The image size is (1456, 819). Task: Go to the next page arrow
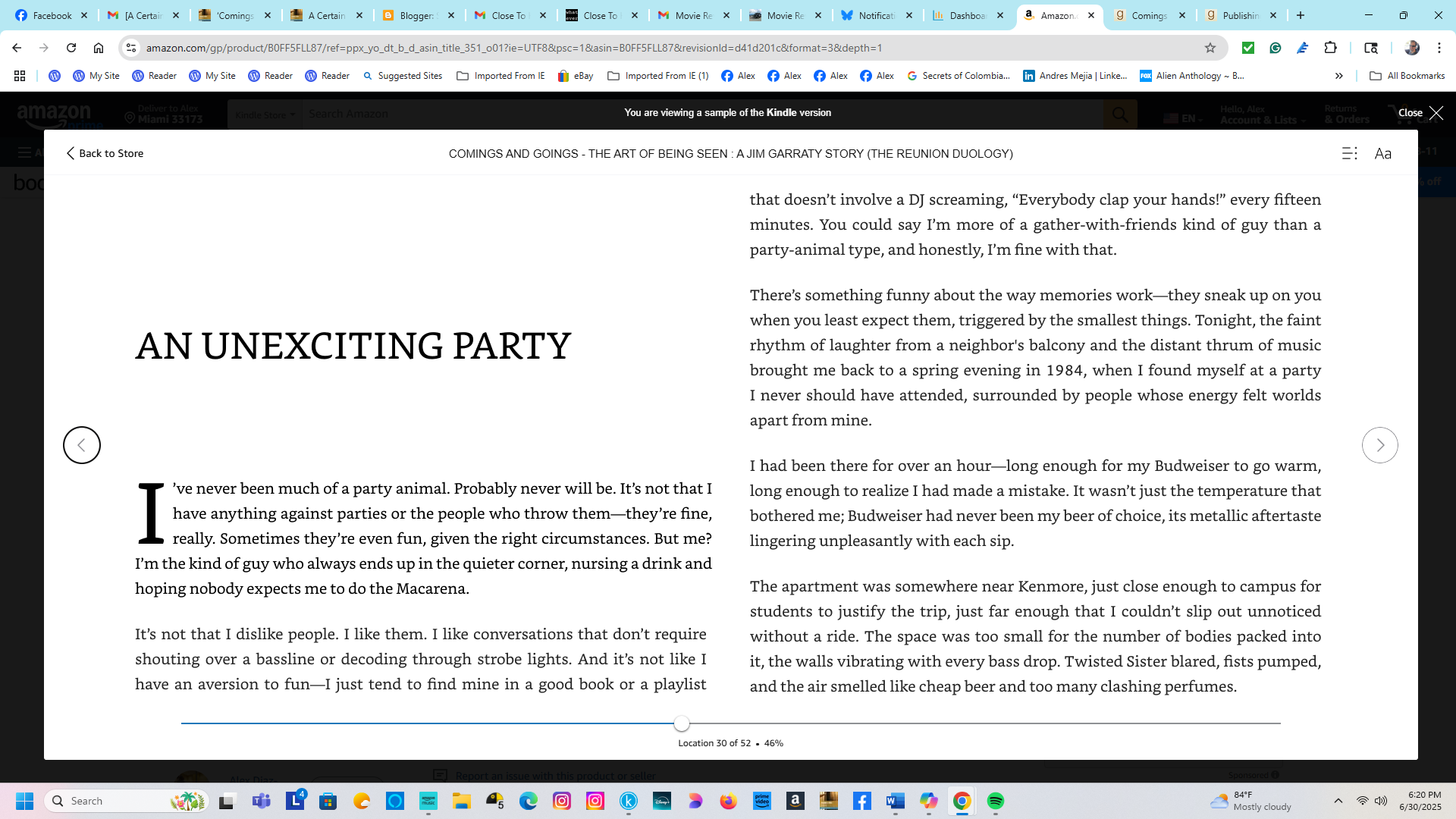coord(1379,445)
